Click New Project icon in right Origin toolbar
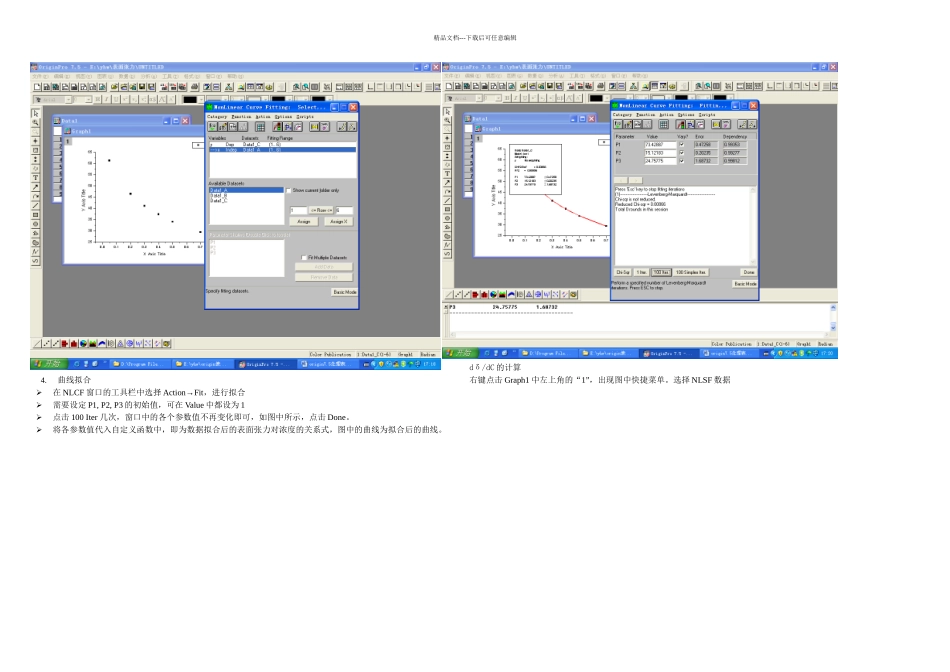 pyautogui.click(x=449, y=86)
